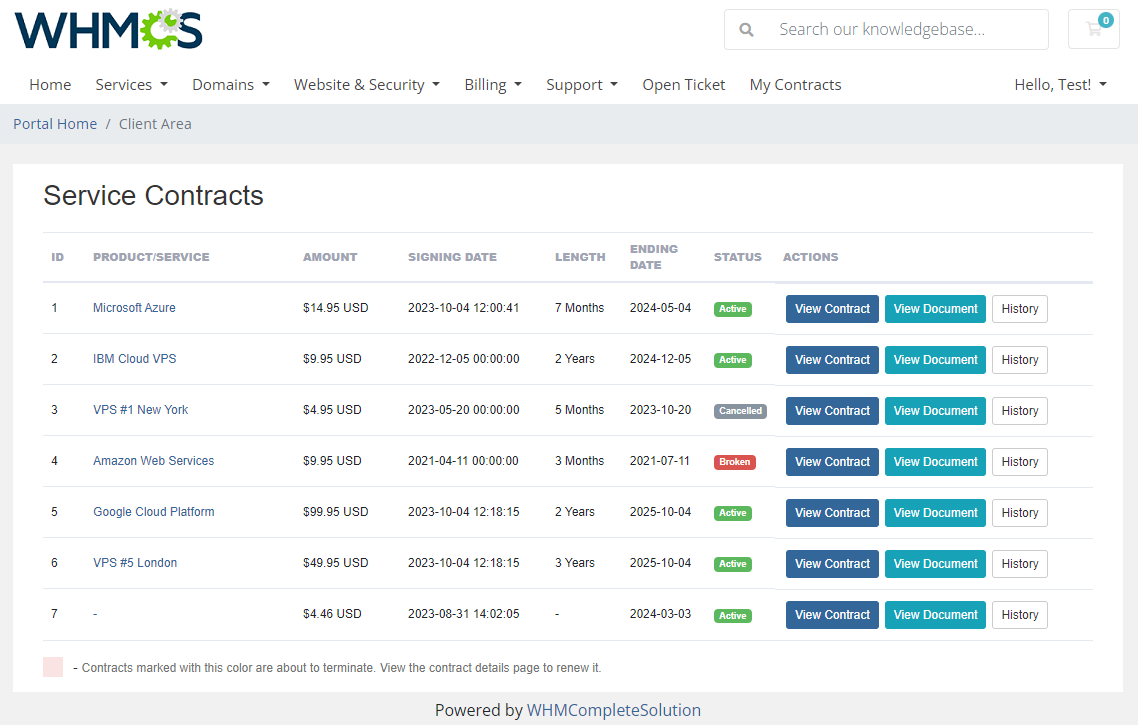
Task: Click the SIGNING DATE column header
Action: (452, 257)
